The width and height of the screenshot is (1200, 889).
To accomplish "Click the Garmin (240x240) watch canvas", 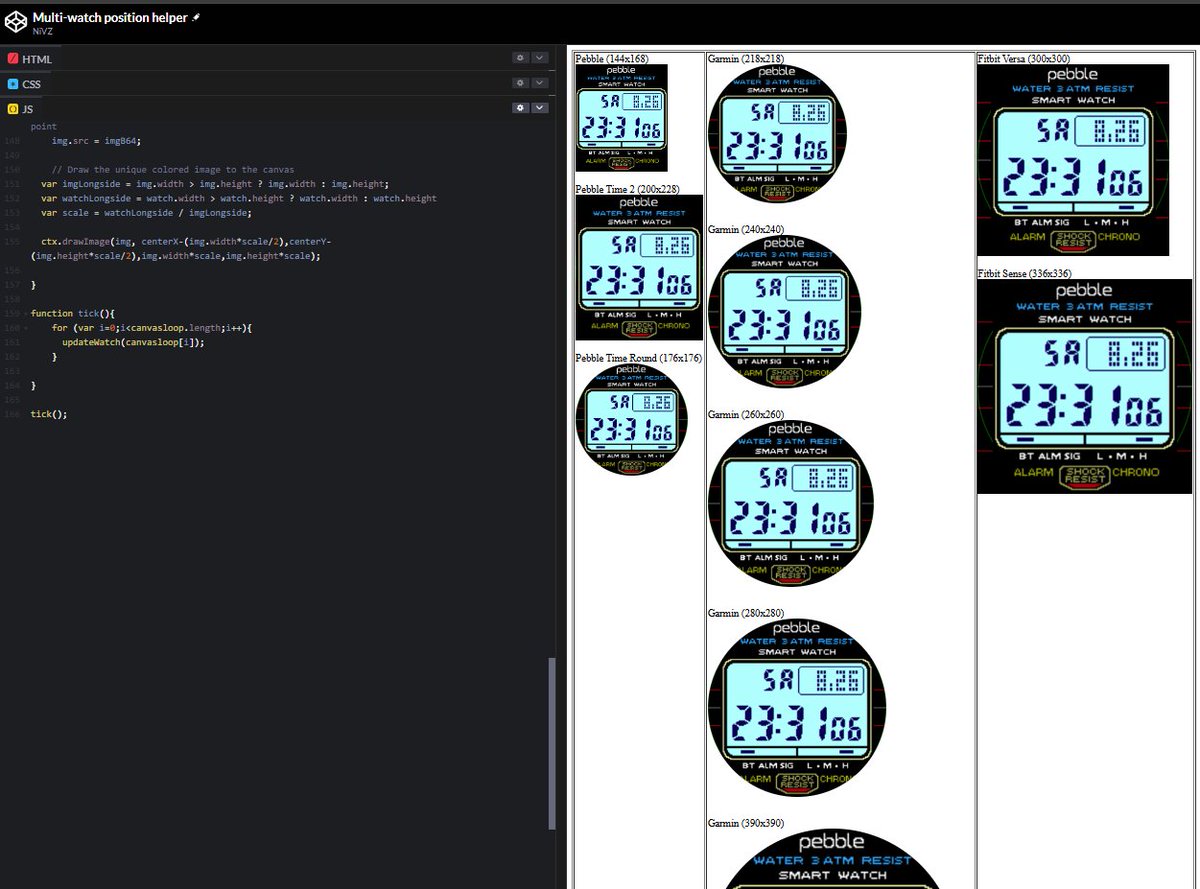I will 784,312.
